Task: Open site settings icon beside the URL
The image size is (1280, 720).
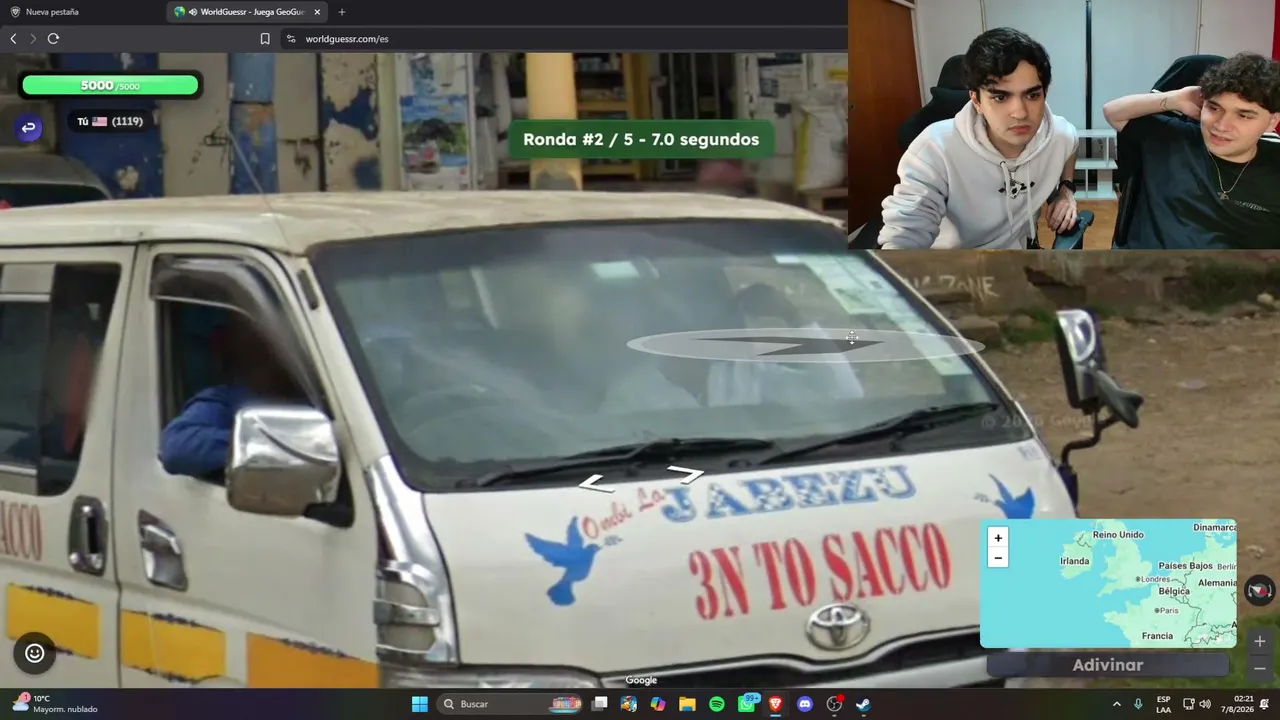Action: 291,39
